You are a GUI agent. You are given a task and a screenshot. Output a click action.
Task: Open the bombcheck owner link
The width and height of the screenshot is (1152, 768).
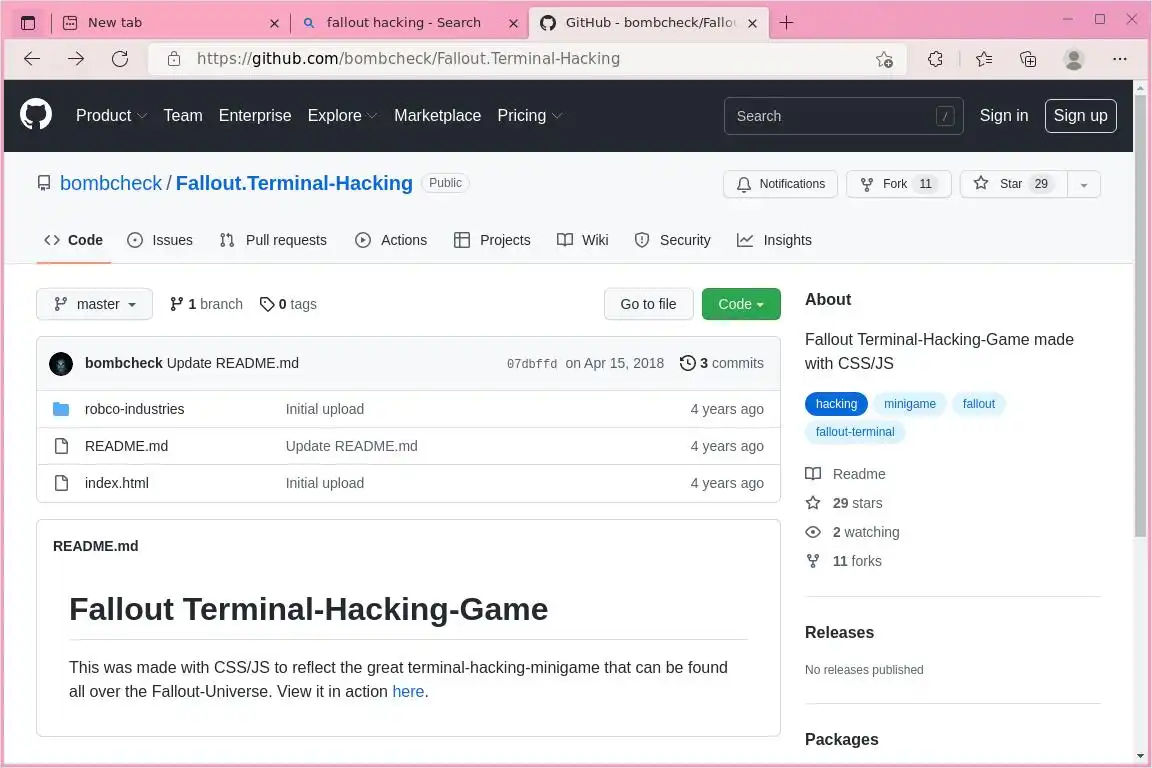coord(111,183)
